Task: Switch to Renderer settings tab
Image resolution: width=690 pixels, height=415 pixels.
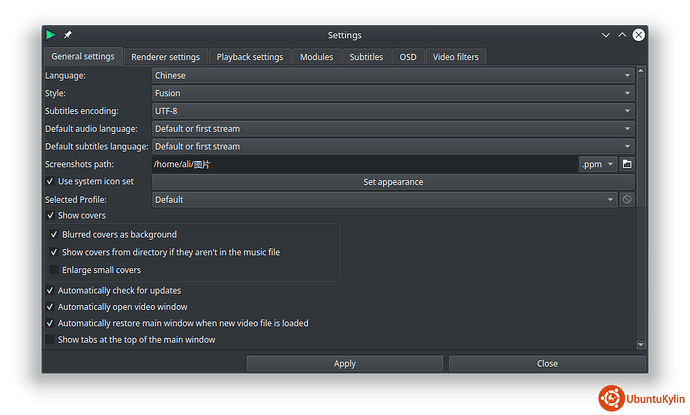Action: (165, 57)
